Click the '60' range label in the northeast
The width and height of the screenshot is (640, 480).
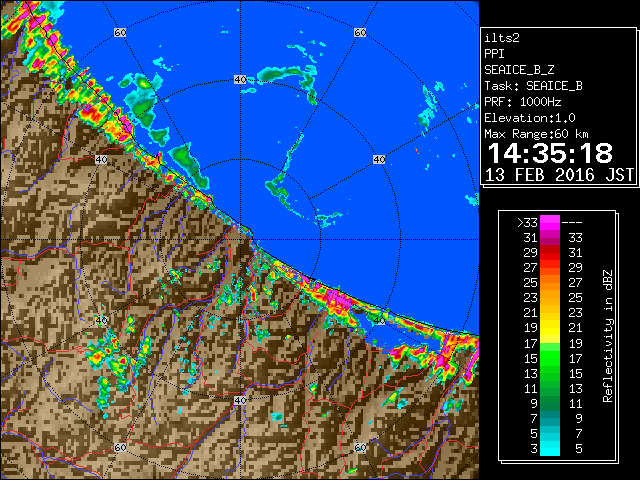[360, 32]
